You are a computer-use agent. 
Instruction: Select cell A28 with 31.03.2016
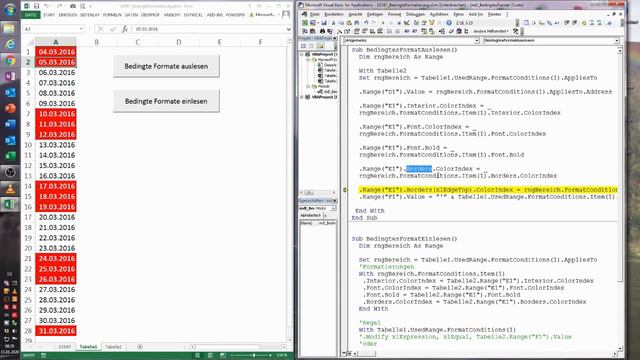[56, 331]
